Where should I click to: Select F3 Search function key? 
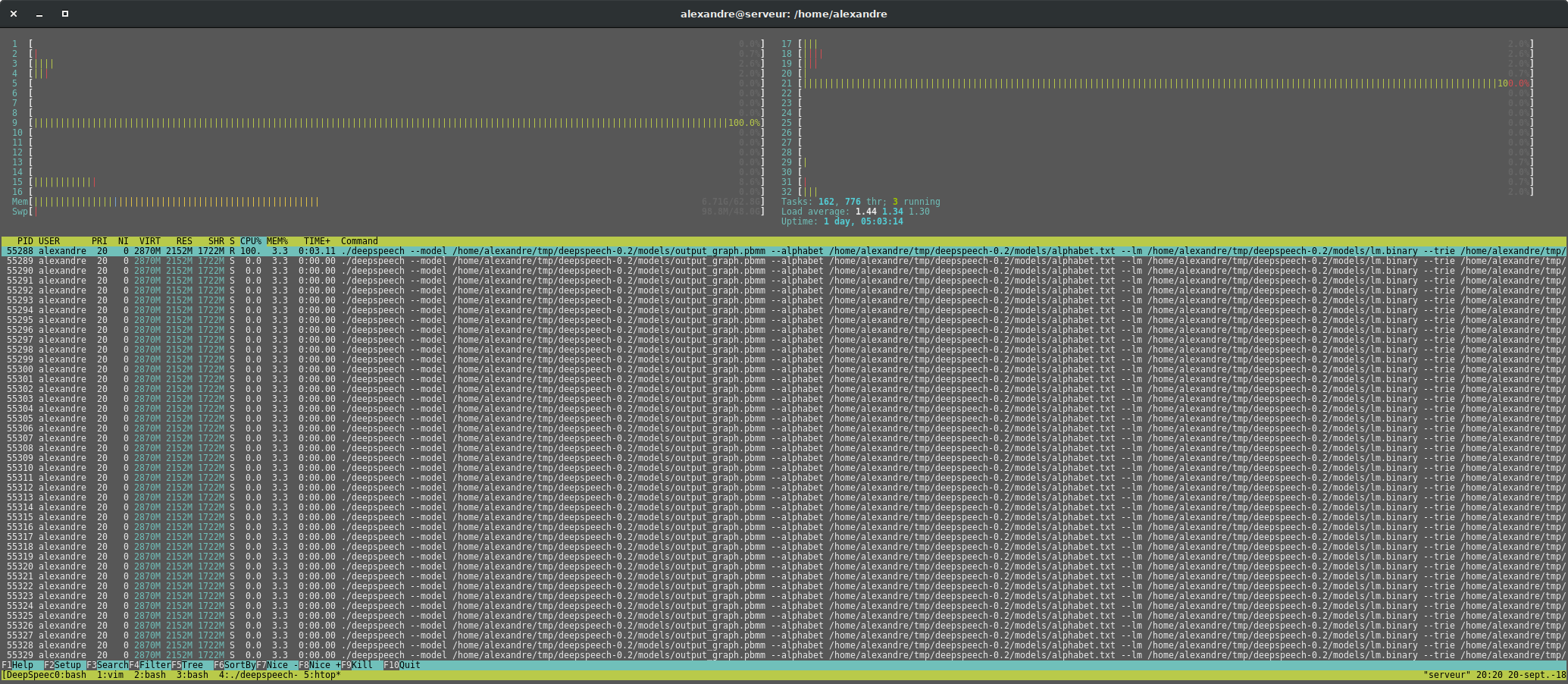108,665
